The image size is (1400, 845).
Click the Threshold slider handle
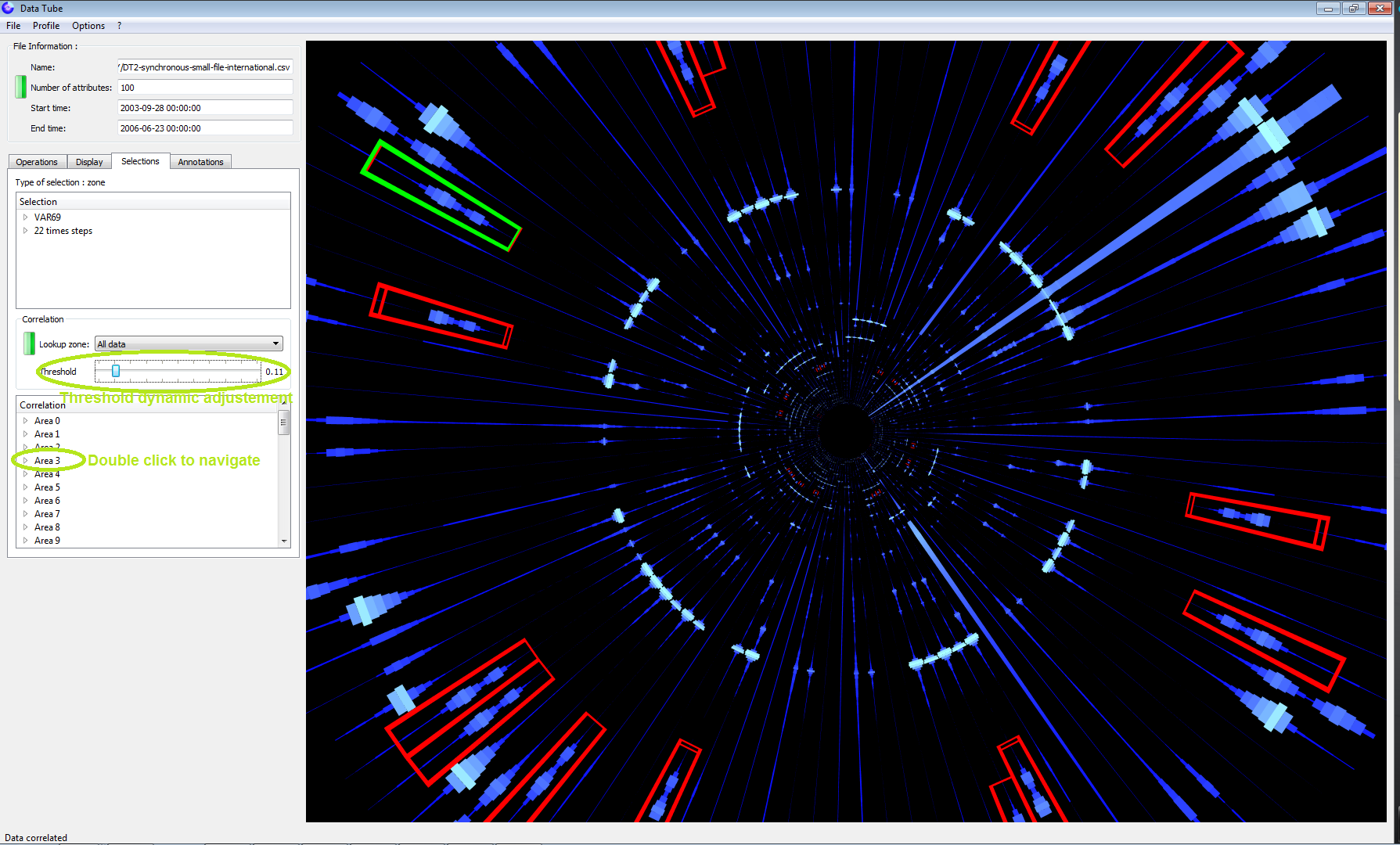point(116,372)
